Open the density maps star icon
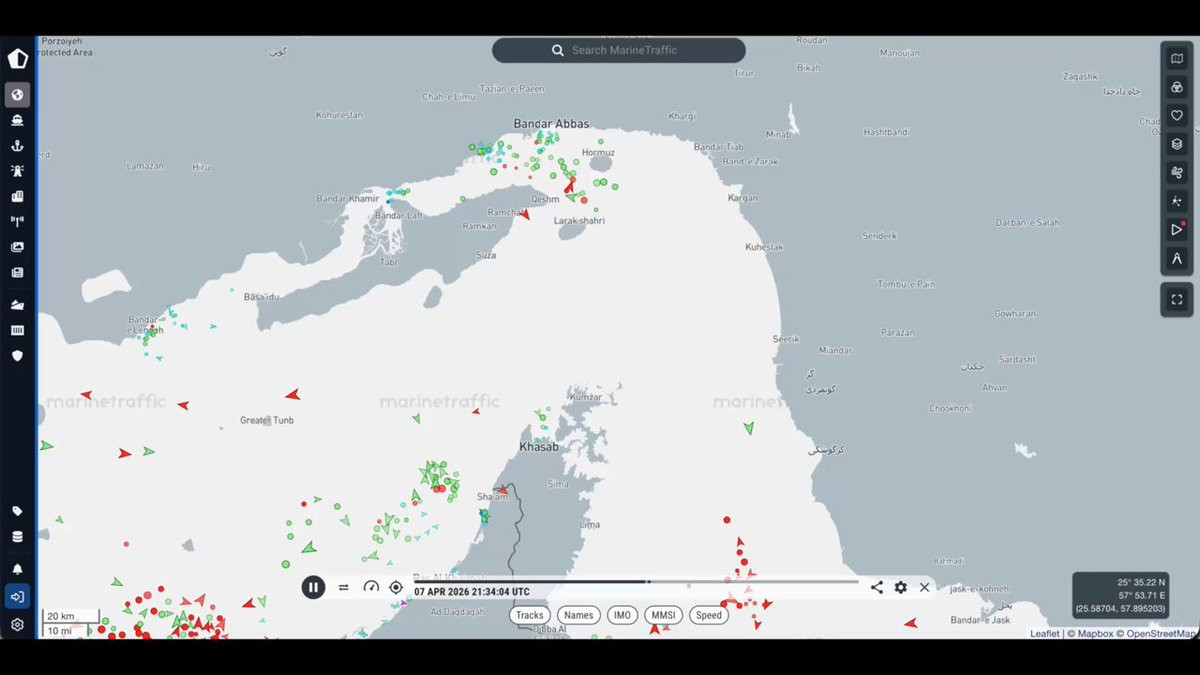The image size is (1200, 675). (1177, 201)
